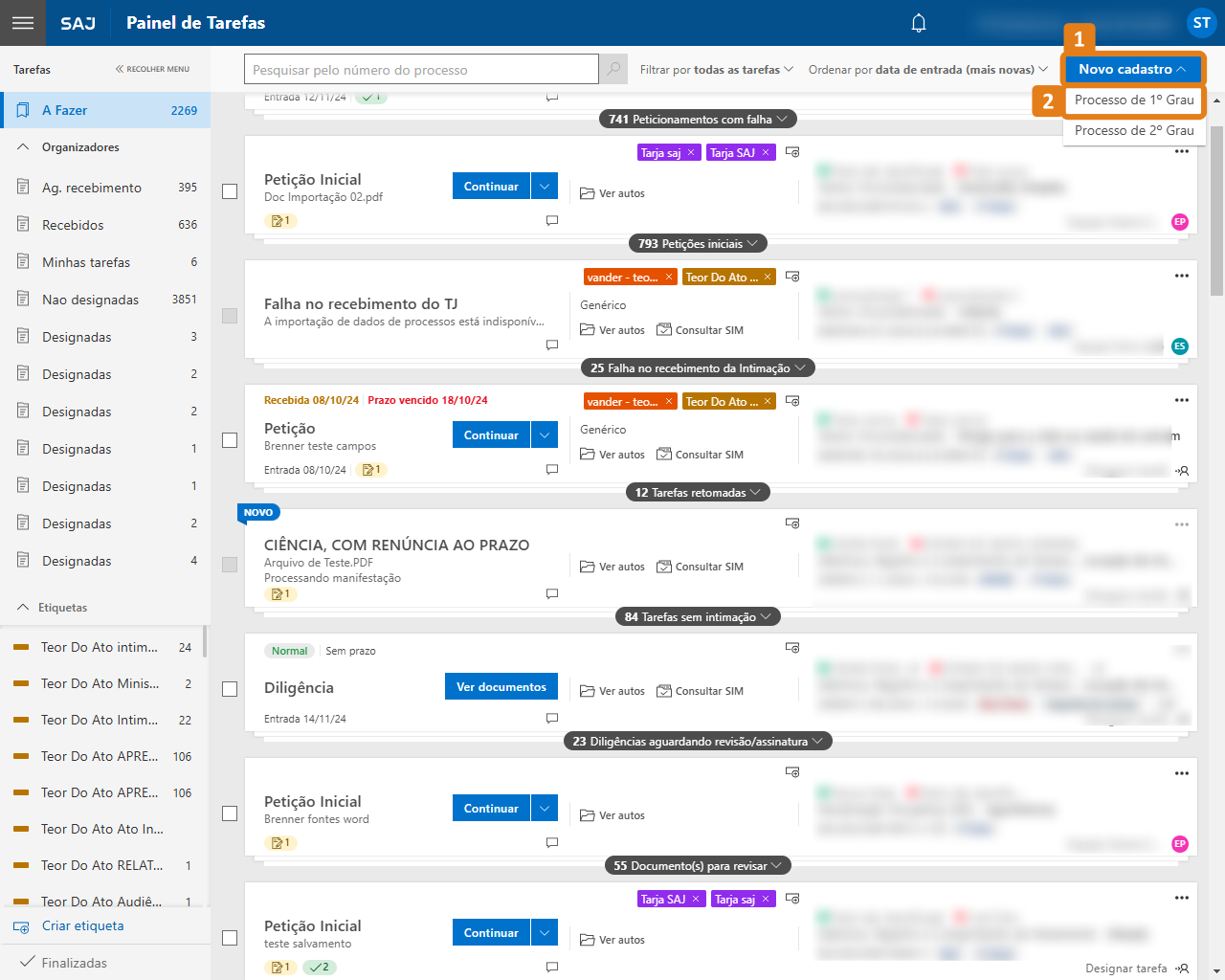Click the search magnifier icon
The height and width of the screenshot is (980, 1225).
pyautogui.click(x=613, y=69)
